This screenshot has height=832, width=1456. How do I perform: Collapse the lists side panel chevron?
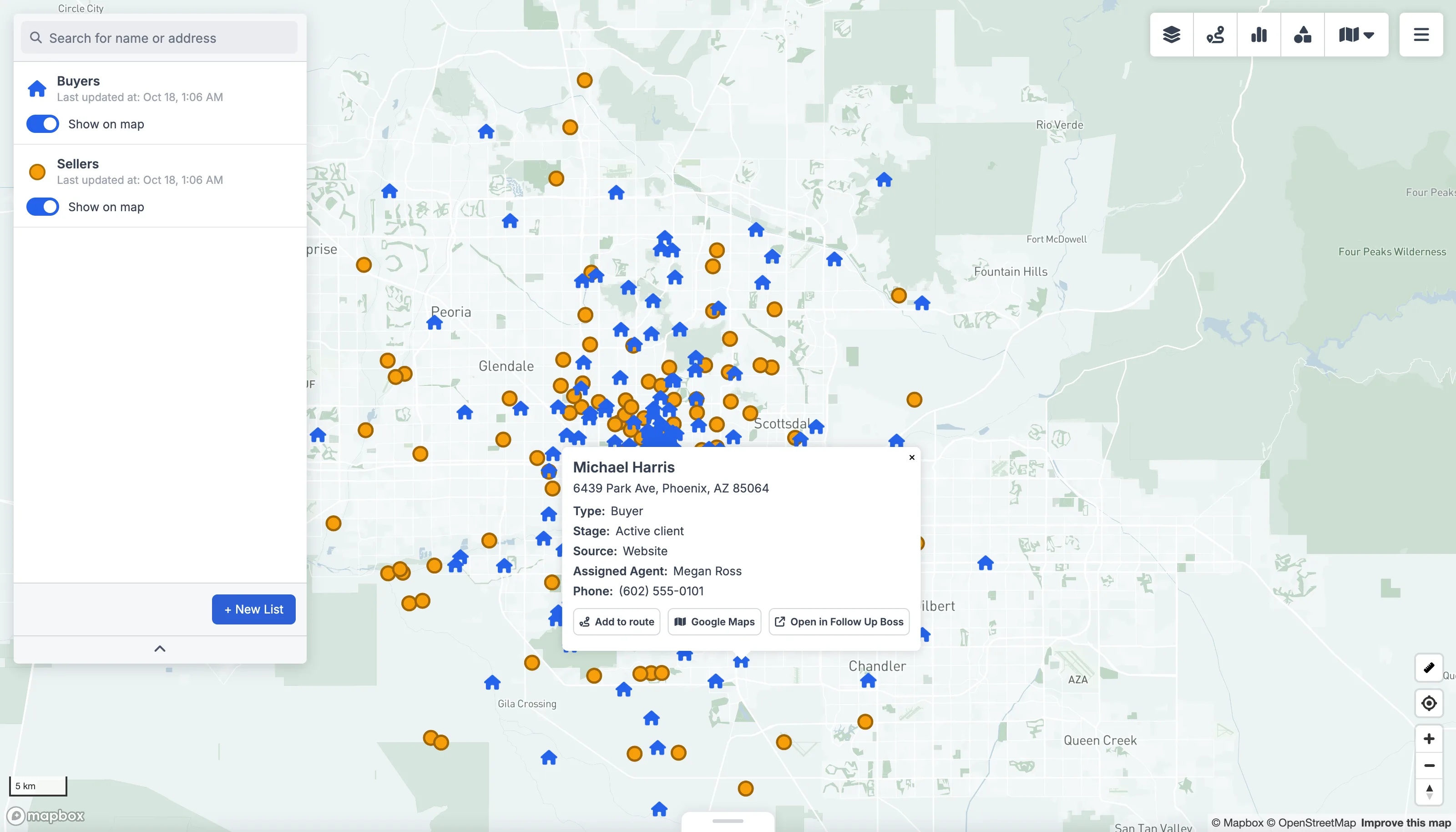[160, 649]
